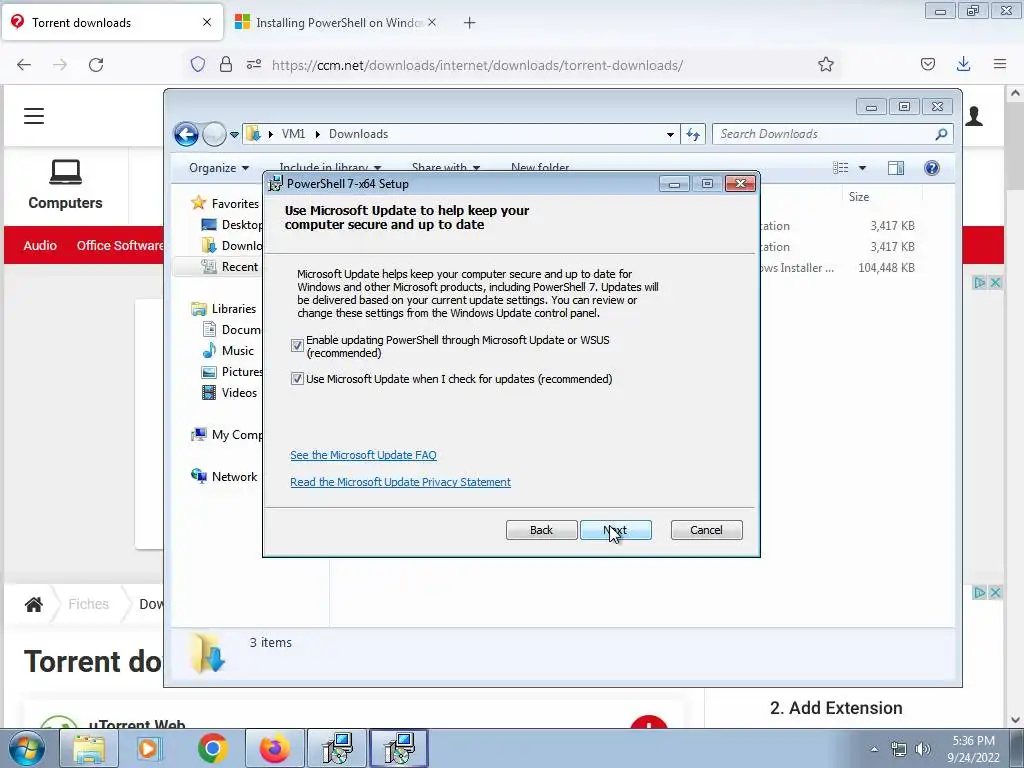The height and width of the screenshot is (768, 1024).
Task: Launch Chrome from the taskbar
Action: pos(212,749)
